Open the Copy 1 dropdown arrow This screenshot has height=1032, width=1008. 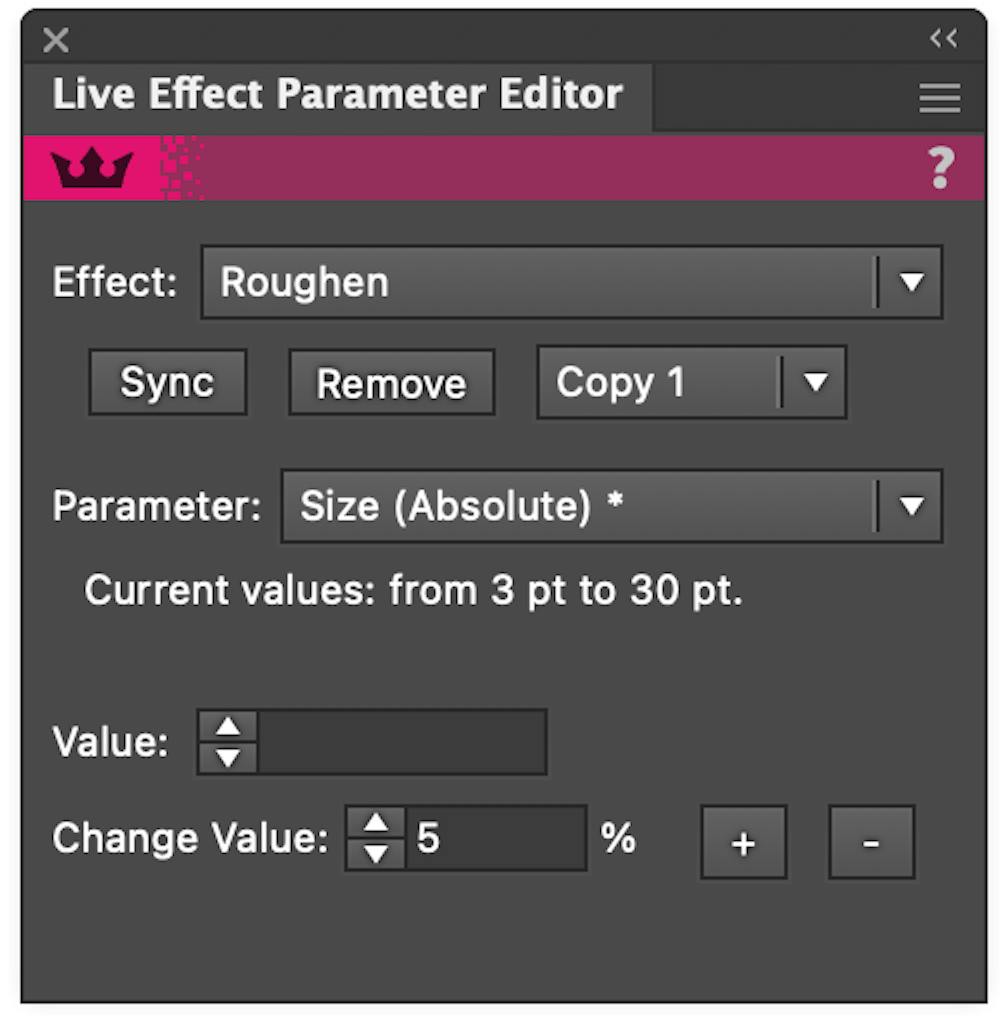[x=815, y=382]
